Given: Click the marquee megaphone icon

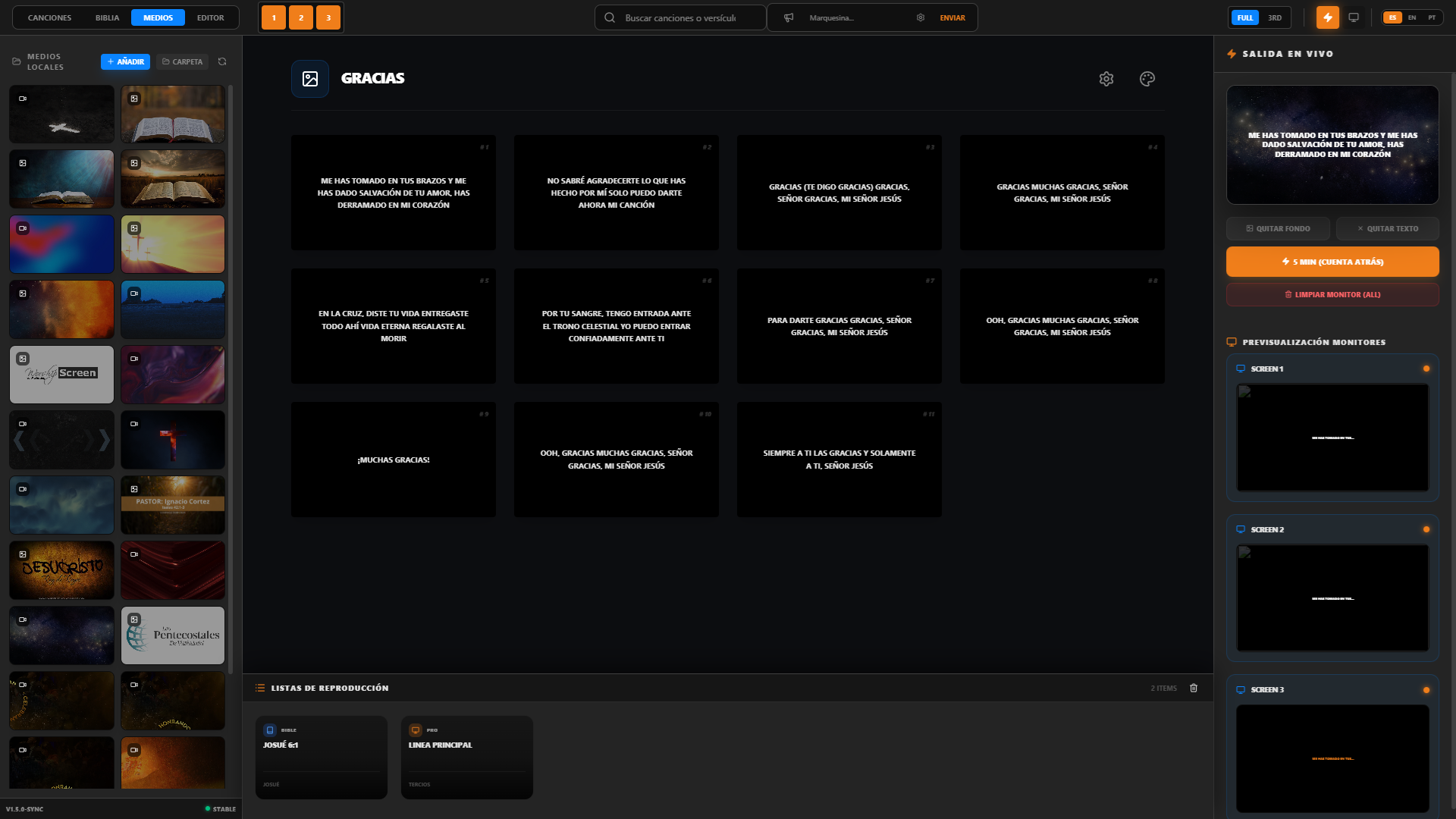Looking at the screenshot, I should pyautogui.click(x=789, y=17).
